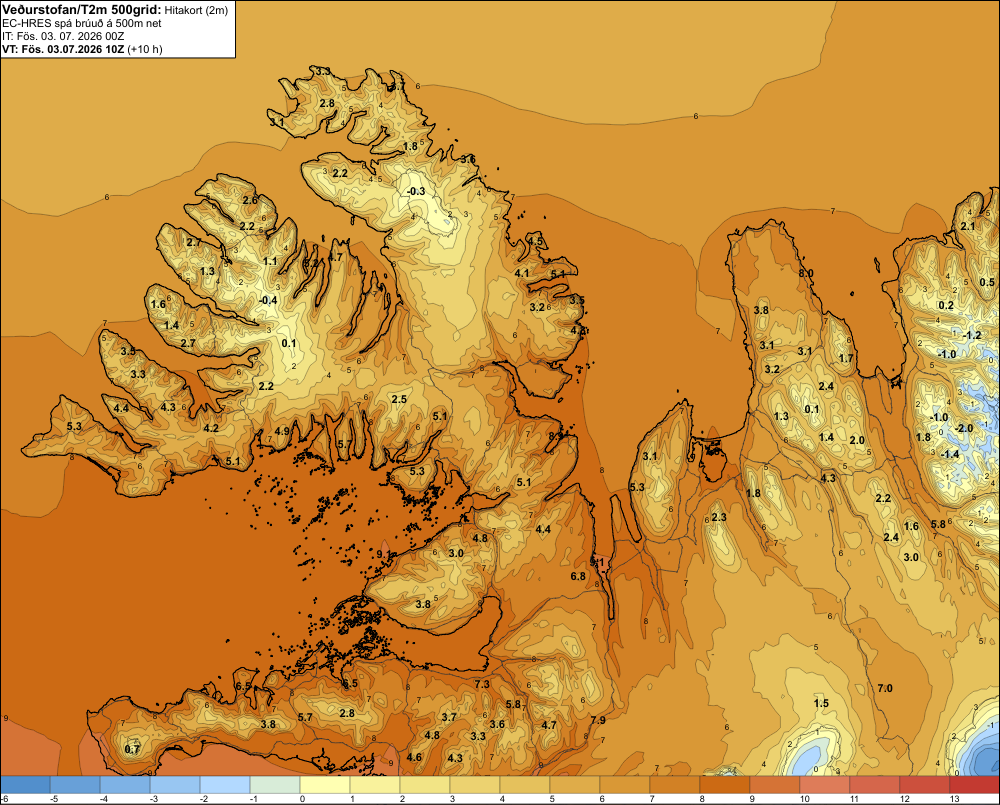Click the 5.3 label on the western peninsula tip
The image size is (1000, 805).
click(74, 426)
